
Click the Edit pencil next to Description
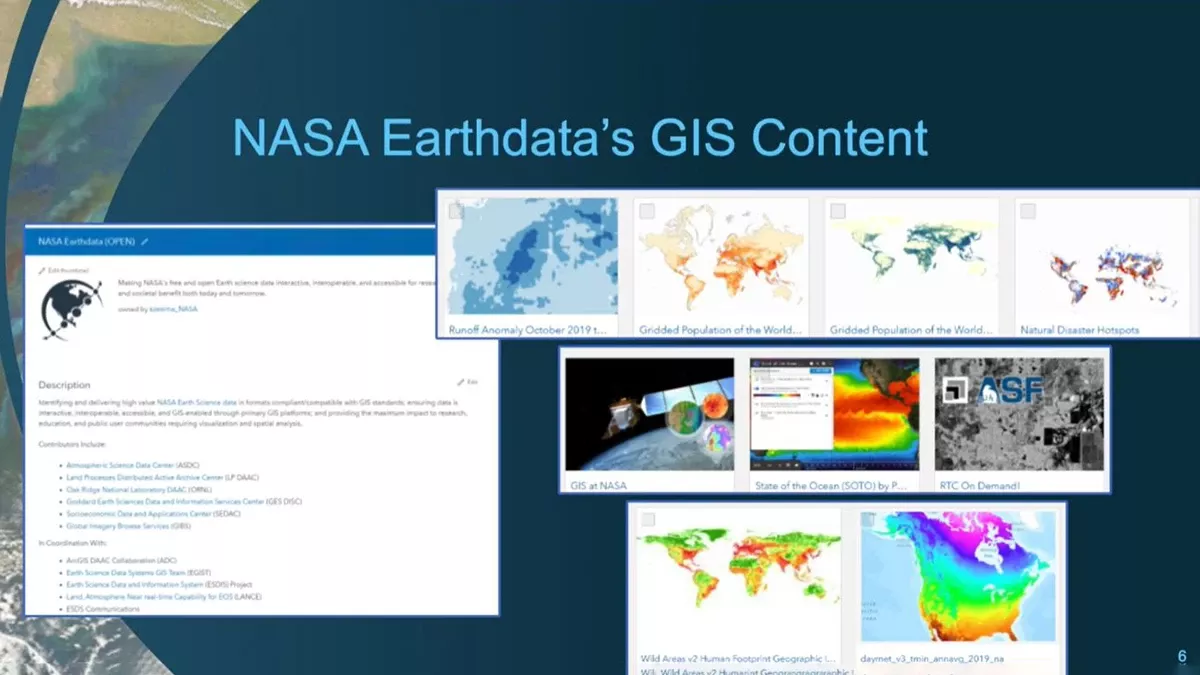(462, 382)
